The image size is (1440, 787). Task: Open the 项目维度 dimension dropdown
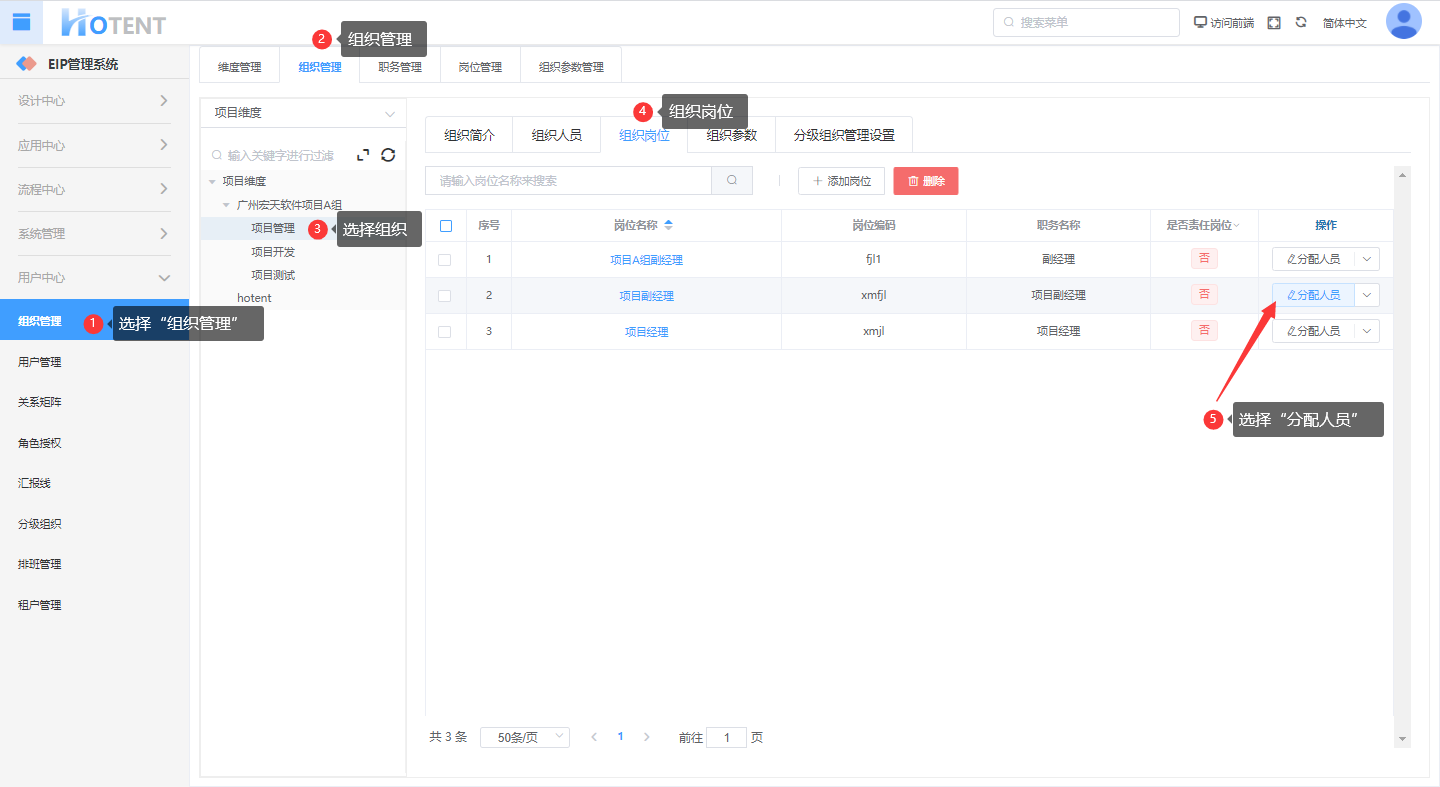click(303, 113)
